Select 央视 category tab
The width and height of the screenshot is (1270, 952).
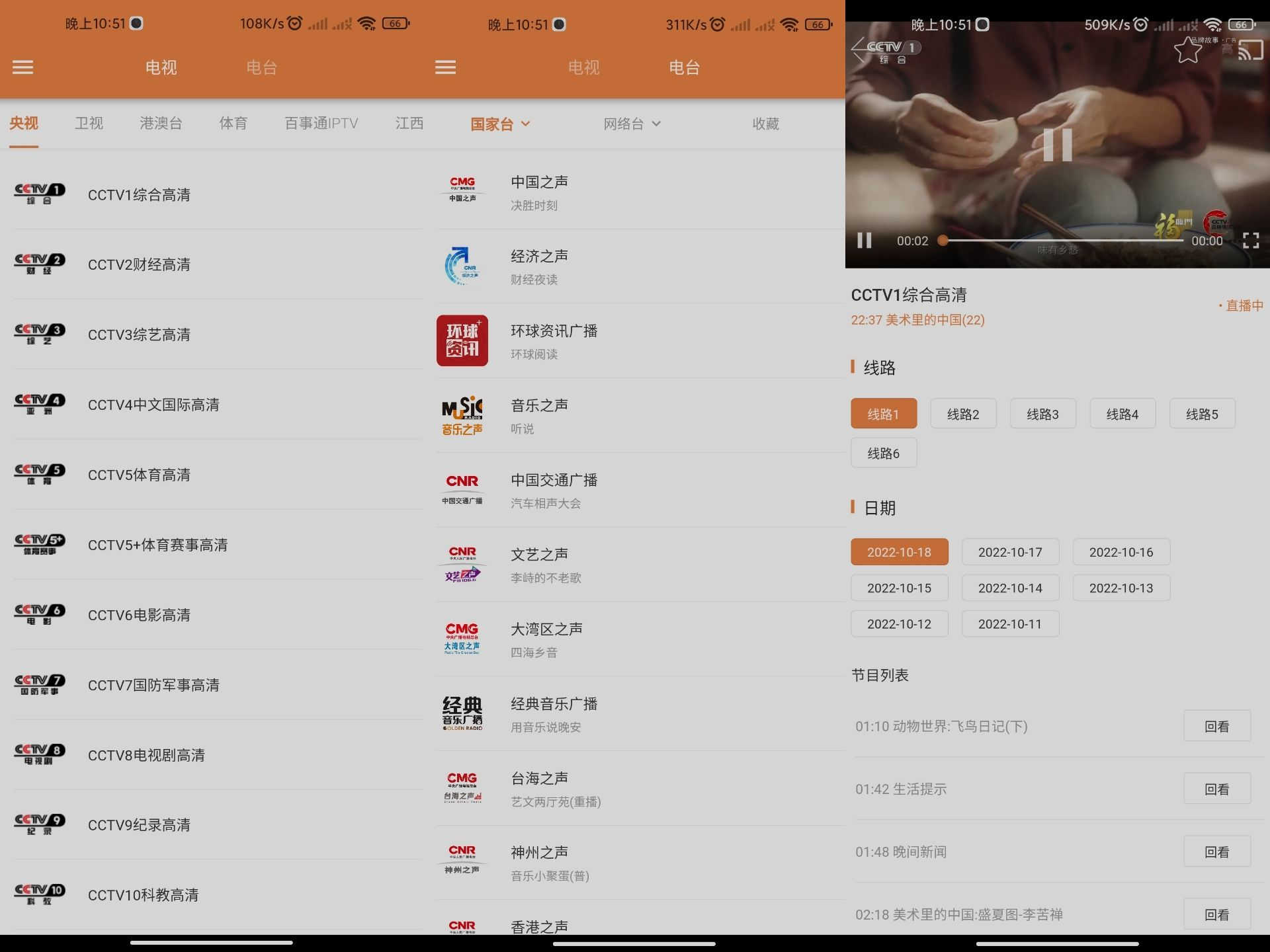point(24,123)
